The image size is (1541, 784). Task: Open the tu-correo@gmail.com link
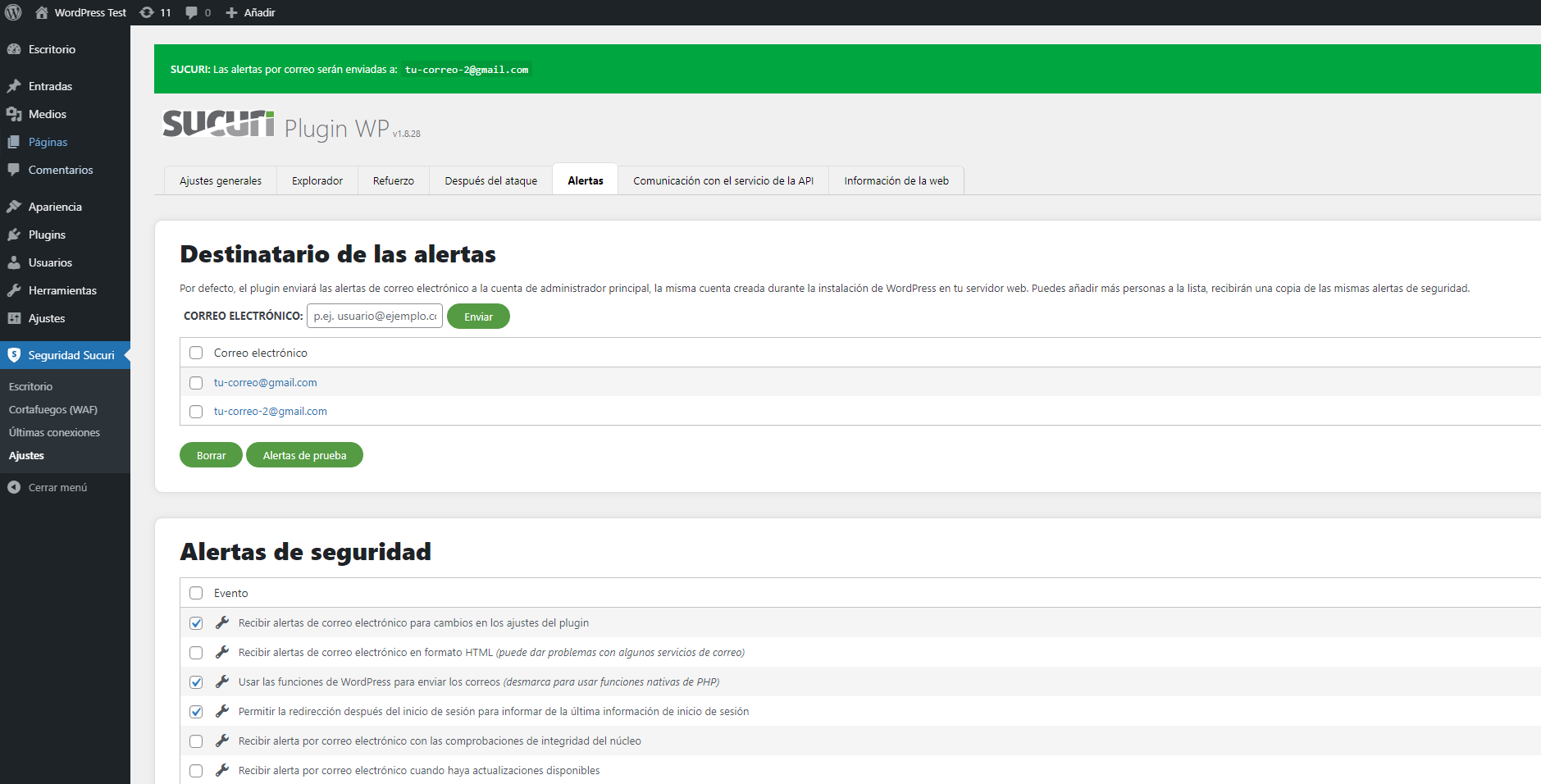point(265,383)
